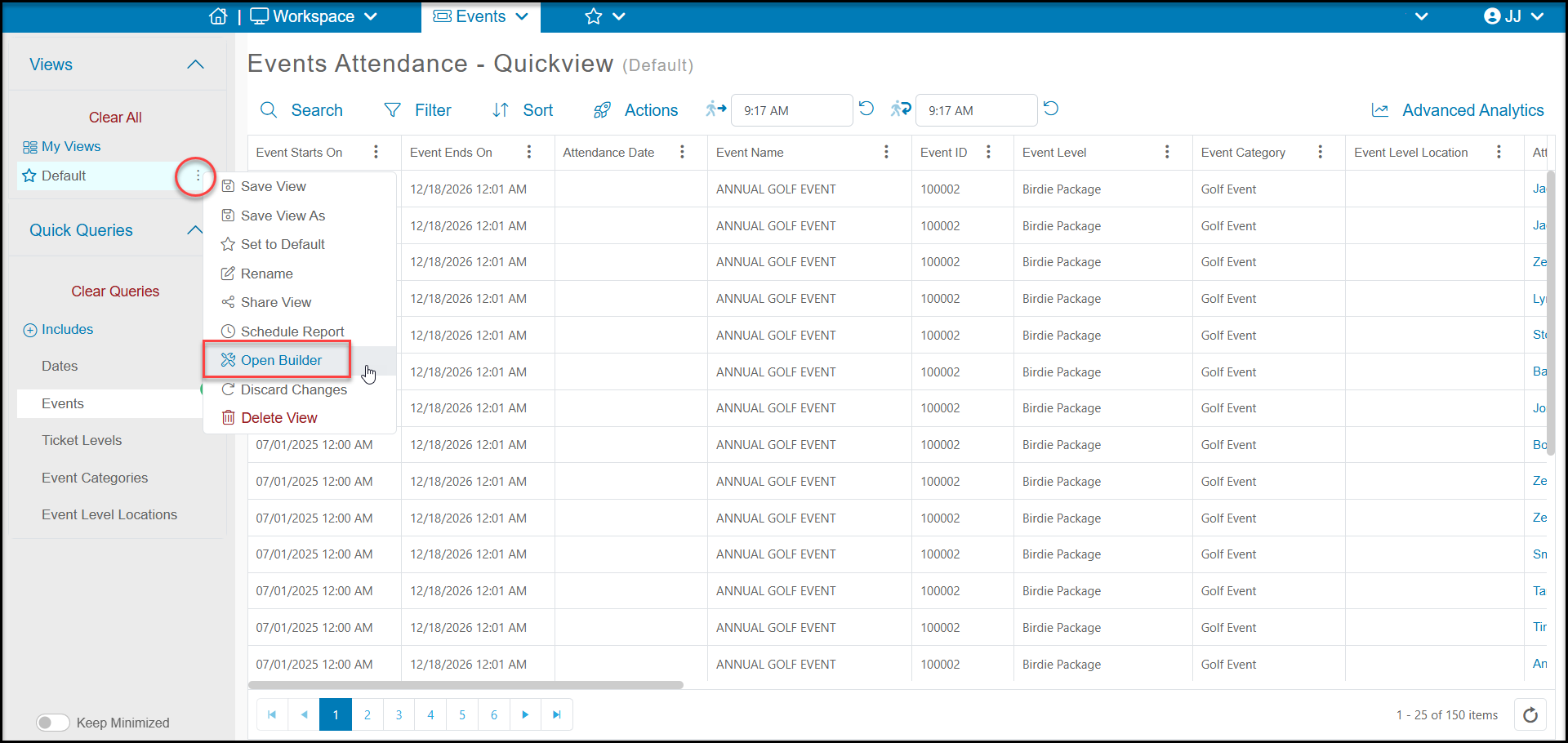Open the JJ user menu

click(x=1513, y=16)
